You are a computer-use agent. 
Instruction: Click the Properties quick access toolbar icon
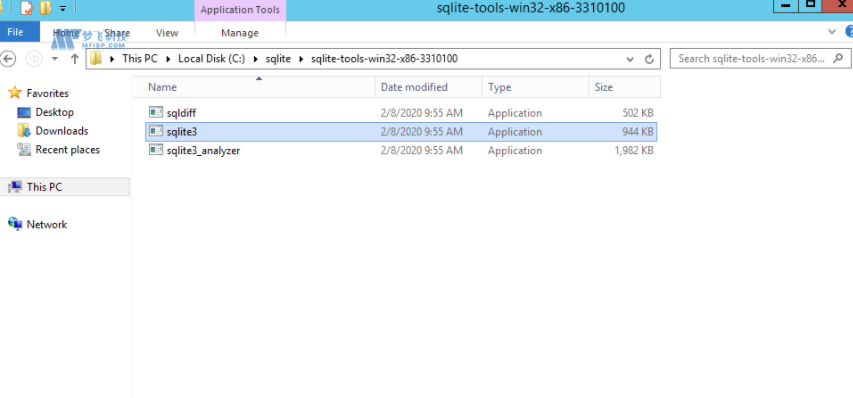click(26, 8)
